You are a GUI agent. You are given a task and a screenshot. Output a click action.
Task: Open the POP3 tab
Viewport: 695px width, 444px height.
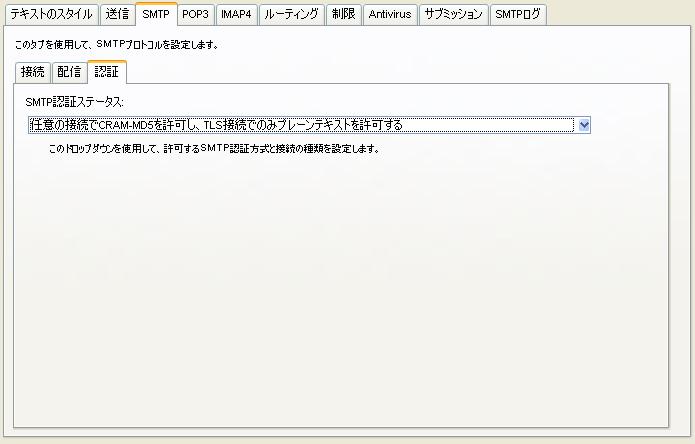tap(195, 14)
